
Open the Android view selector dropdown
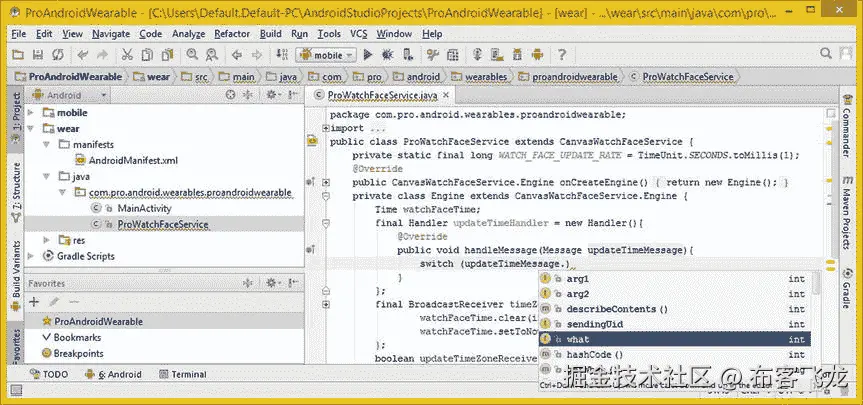pyautogui.click(x=69, y=95)
